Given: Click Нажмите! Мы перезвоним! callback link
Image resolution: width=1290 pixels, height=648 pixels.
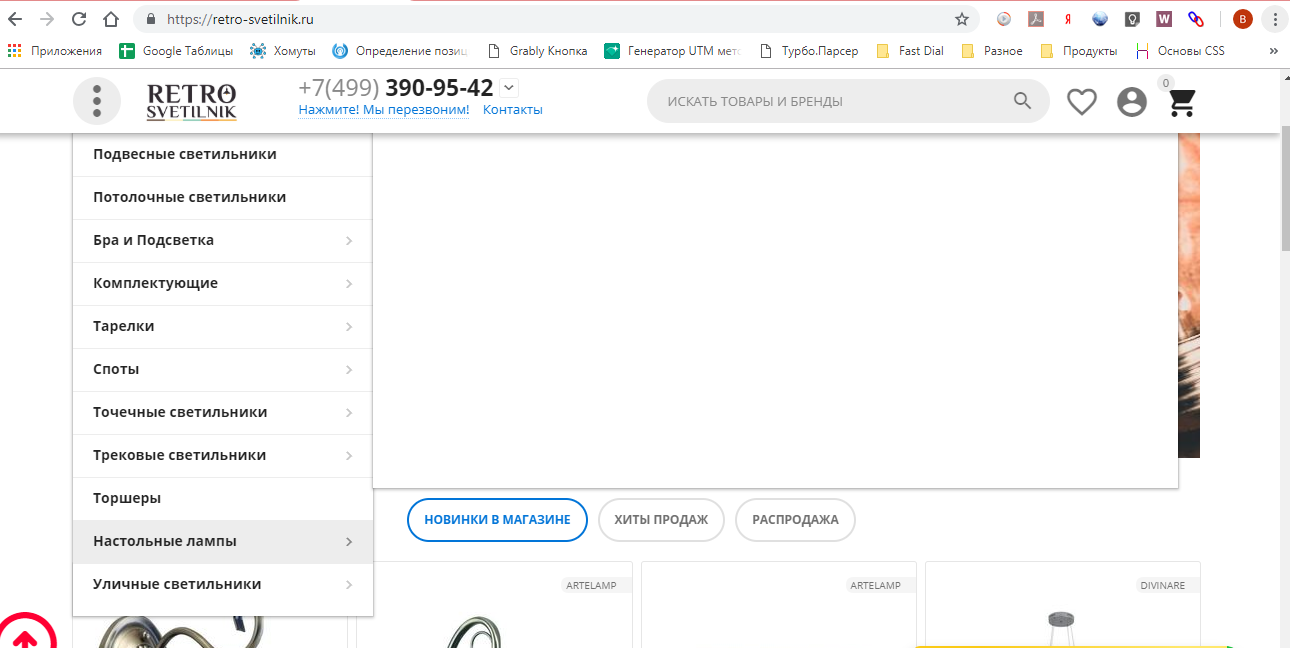Looking at the screenshot, I should [383, 110].
